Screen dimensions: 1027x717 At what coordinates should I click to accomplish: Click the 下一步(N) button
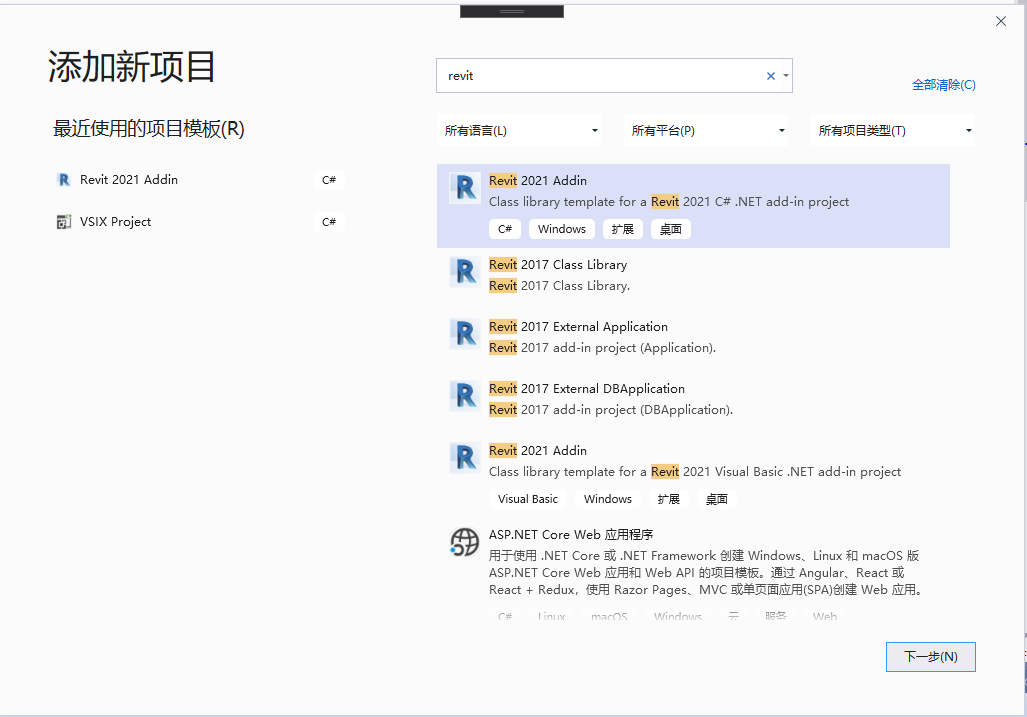click(931, 657)
